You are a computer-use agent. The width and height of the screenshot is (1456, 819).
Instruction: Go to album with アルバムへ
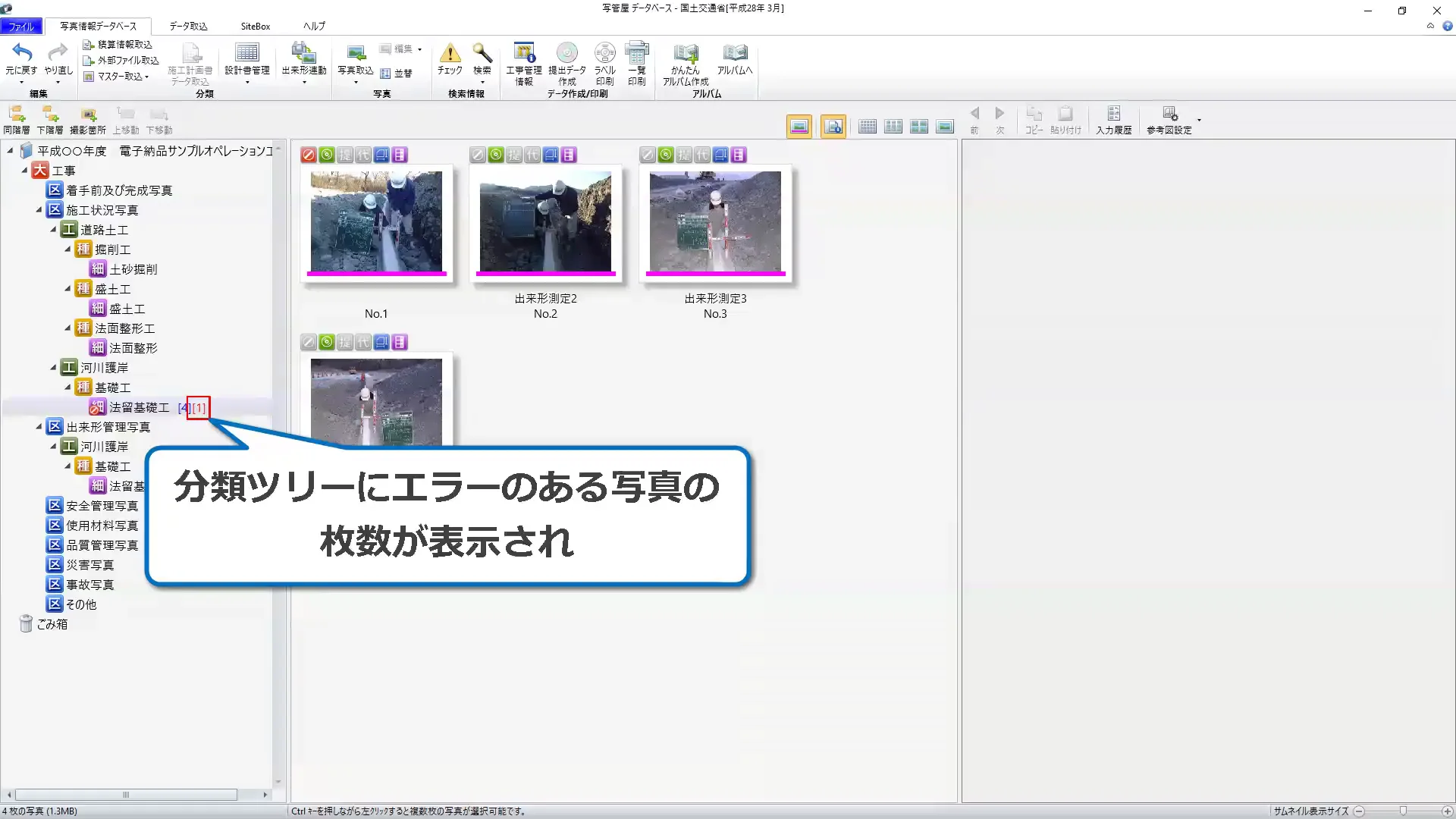pyautogui.click(x=735, y=59)
